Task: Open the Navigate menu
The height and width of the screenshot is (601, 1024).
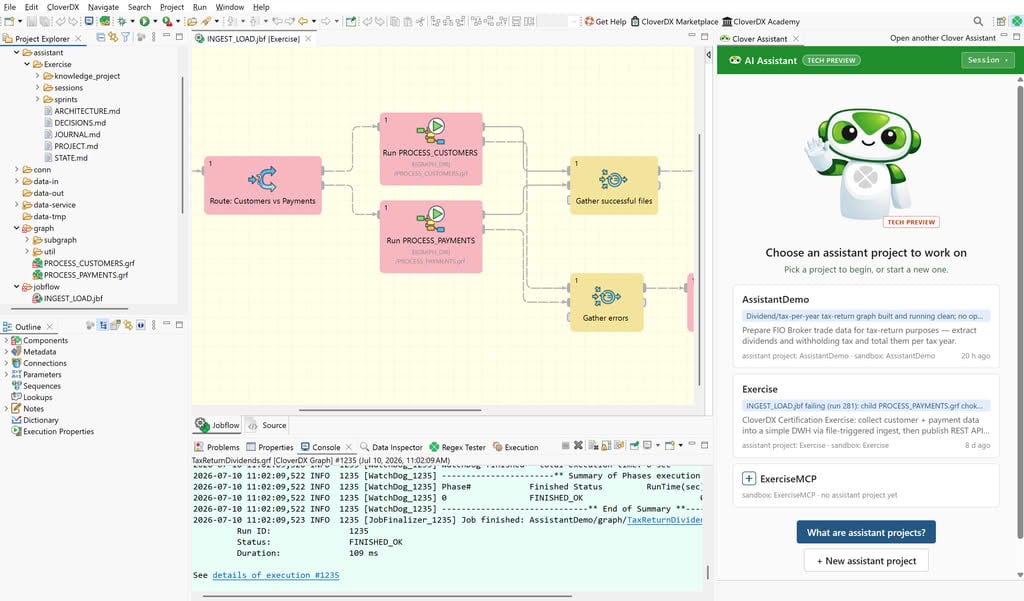Action: coord(103,7)
